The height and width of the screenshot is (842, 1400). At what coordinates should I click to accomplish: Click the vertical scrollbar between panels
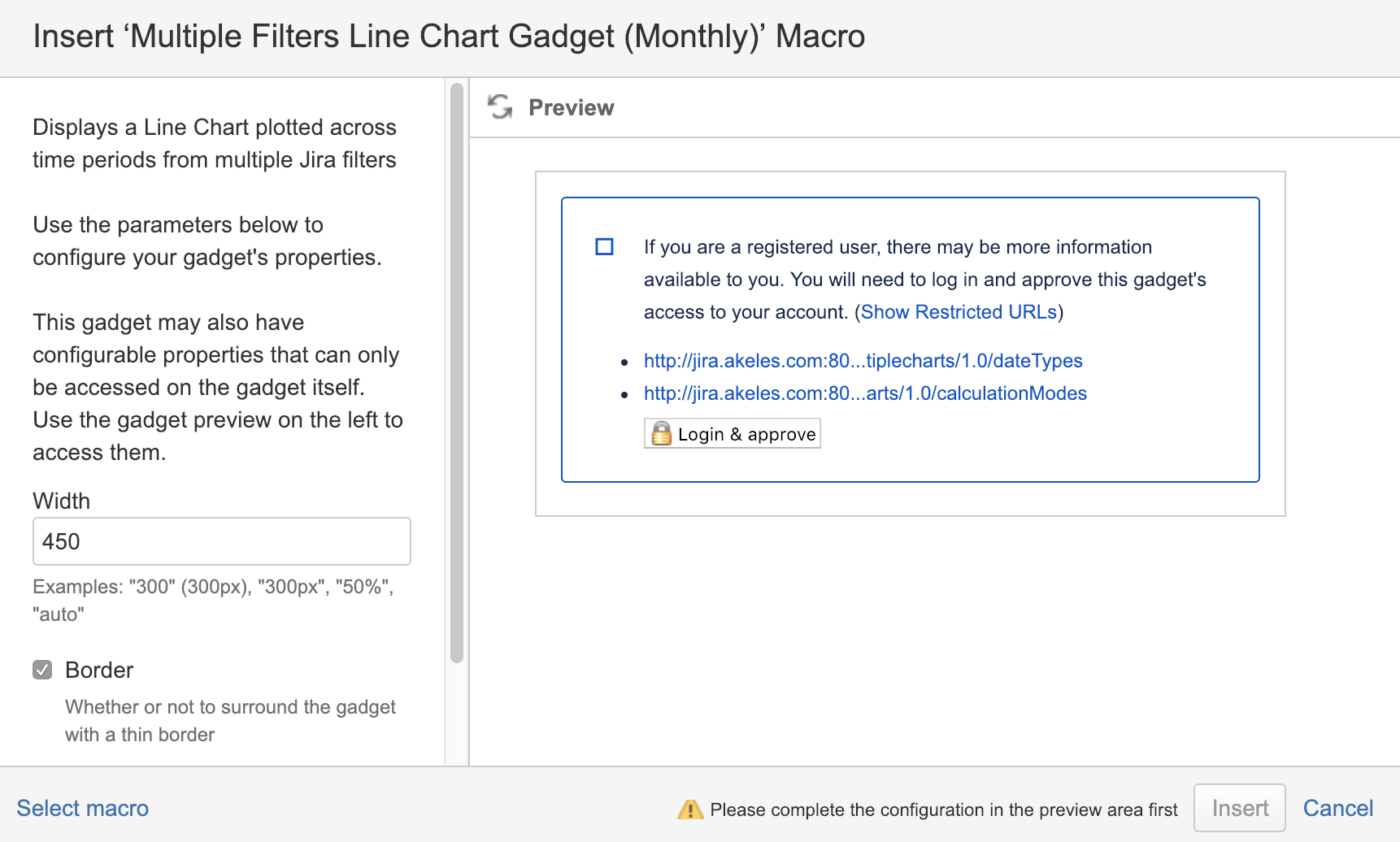pyautogui.click(x=454, y=366)
